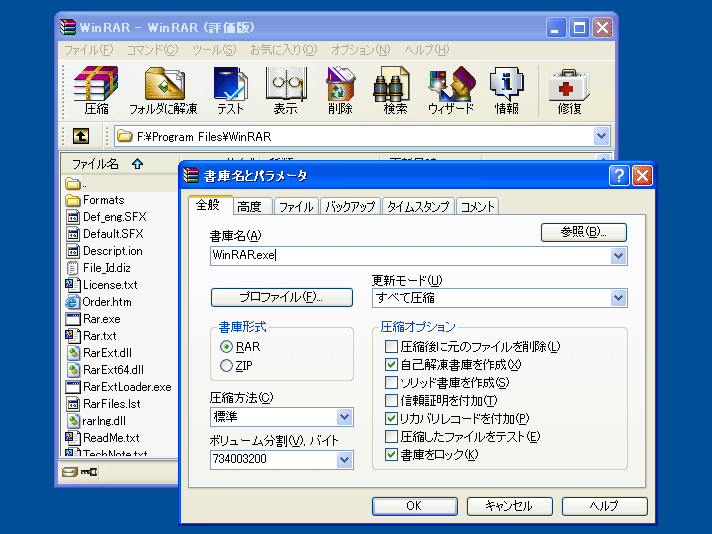This screenshot has height=534, width=712.
Task: Open the 圧縮方法 compression method dropdown
Action: [344, 417]
